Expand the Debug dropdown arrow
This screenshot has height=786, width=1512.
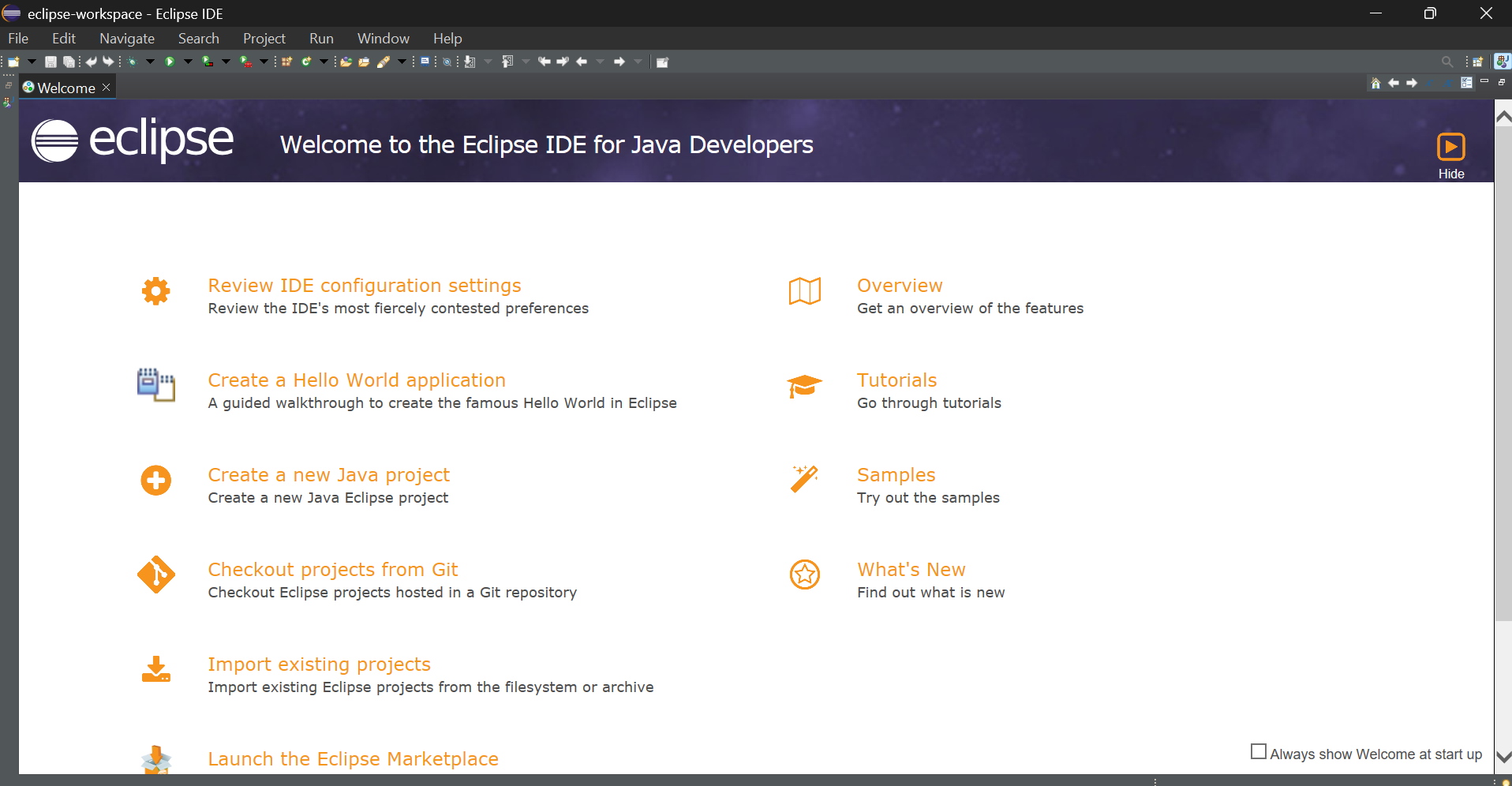click(x=150, y=62)
